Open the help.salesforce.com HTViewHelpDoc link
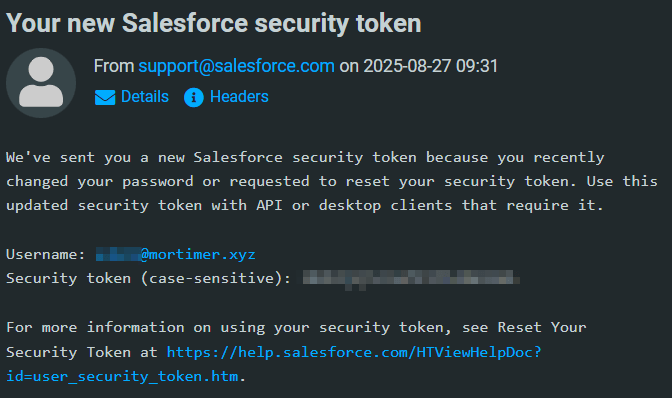The height and width of the screenshot is (398, 672). point(354,352)
